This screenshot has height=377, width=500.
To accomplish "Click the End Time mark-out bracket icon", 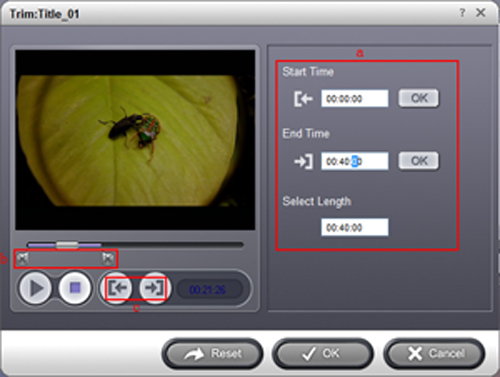I will pos(304,162).
